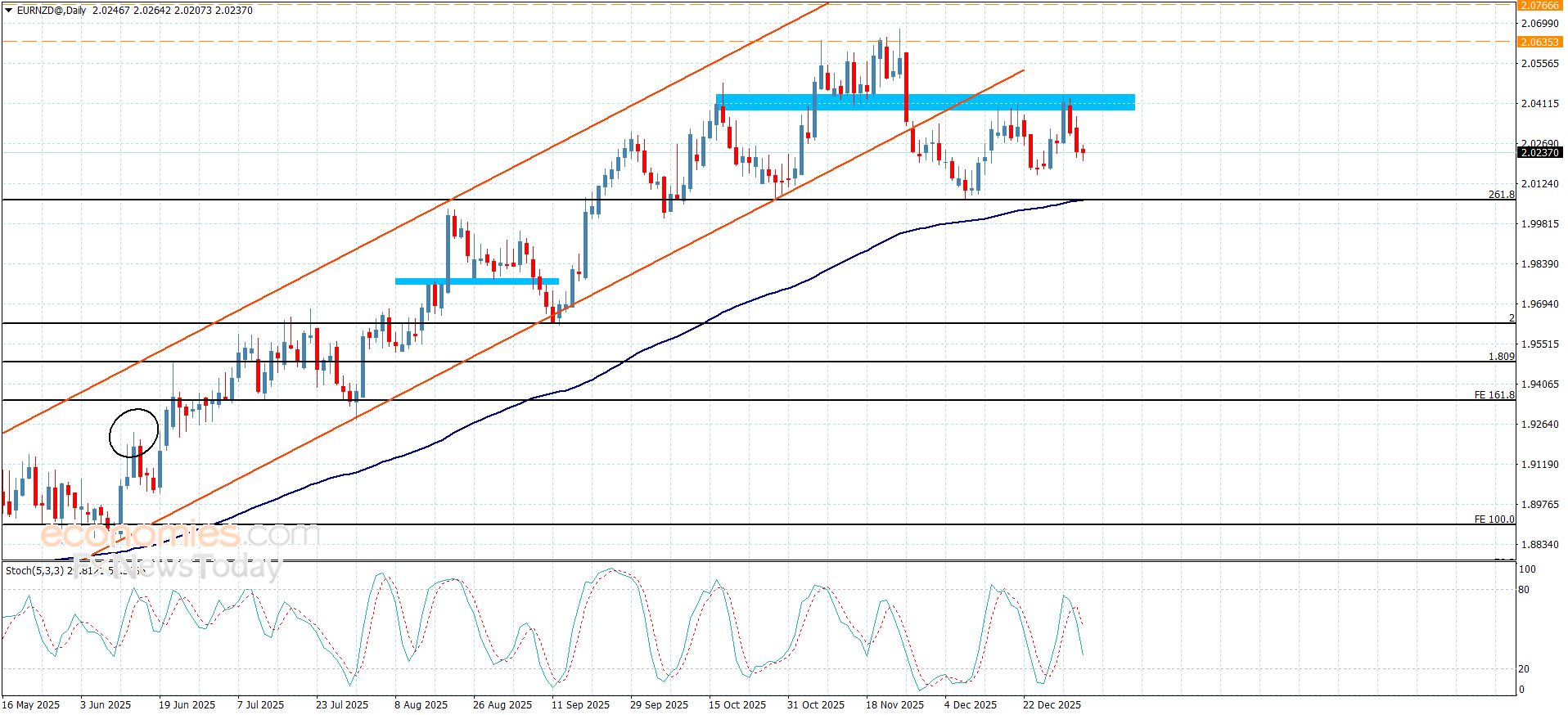Click the stochastic 100 level value

click(x=1527, y=569)
